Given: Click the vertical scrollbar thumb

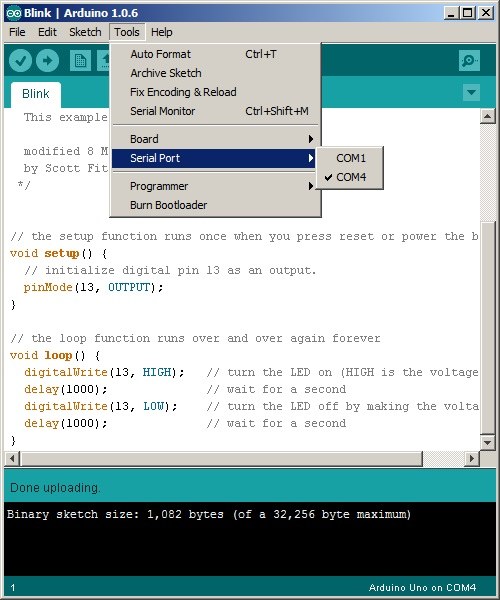Looking at the screenshot, I should tap(487, 327).
